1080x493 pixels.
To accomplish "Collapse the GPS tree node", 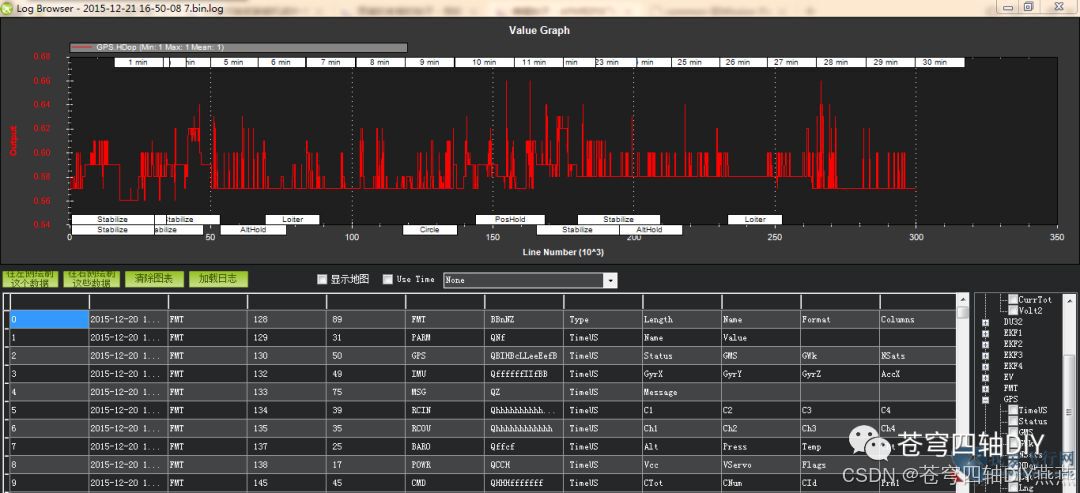I will pyautogui.click(x=986, y=399).
